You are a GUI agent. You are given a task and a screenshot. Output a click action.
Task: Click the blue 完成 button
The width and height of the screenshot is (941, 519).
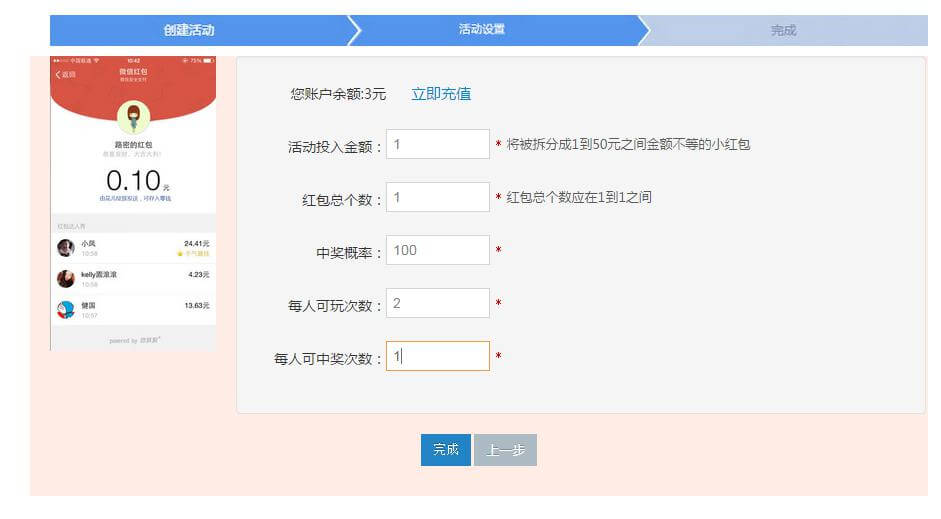click(445, 449)
